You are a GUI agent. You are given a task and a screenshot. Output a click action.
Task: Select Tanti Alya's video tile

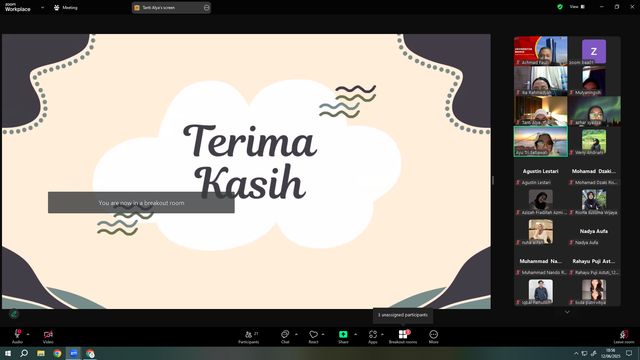tap(540, 111)
